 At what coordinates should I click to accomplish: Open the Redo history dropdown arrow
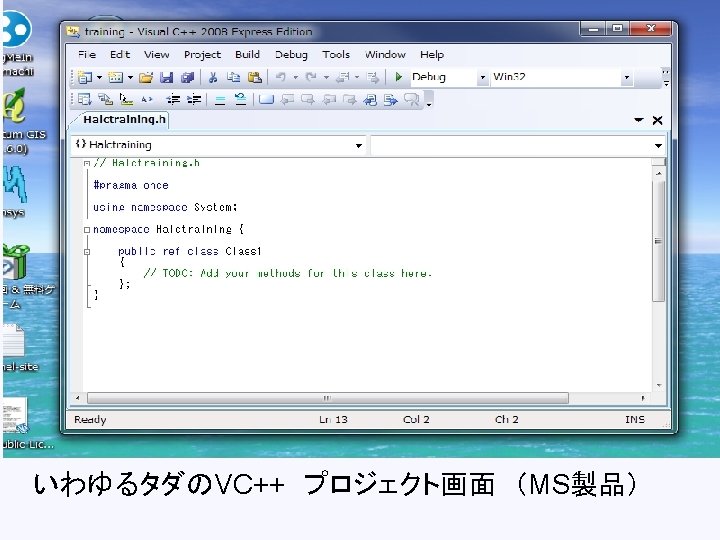[x=326, y=77]
